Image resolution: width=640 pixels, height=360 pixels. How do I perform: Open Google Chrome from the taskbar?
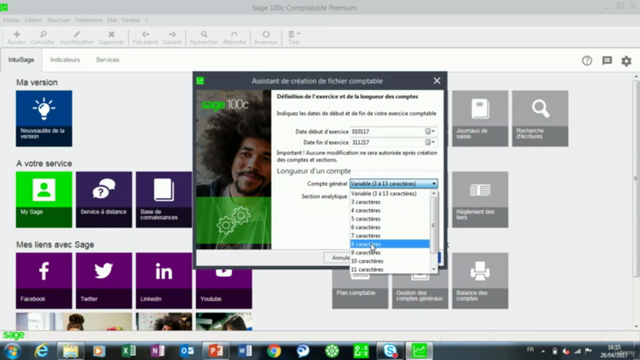[274, 351]
